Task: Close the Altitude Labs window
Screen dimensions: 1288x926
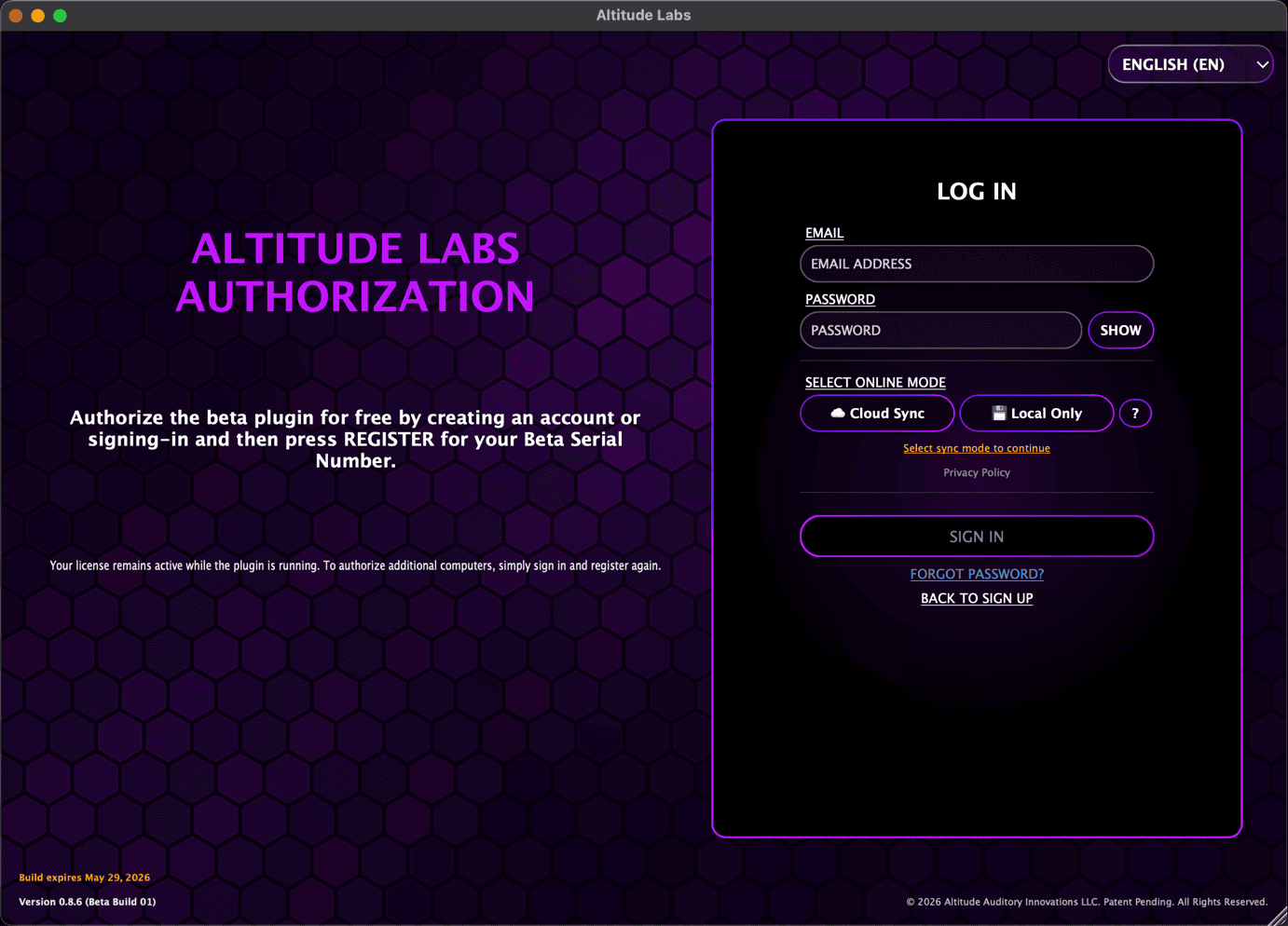Action: point(16,16)
